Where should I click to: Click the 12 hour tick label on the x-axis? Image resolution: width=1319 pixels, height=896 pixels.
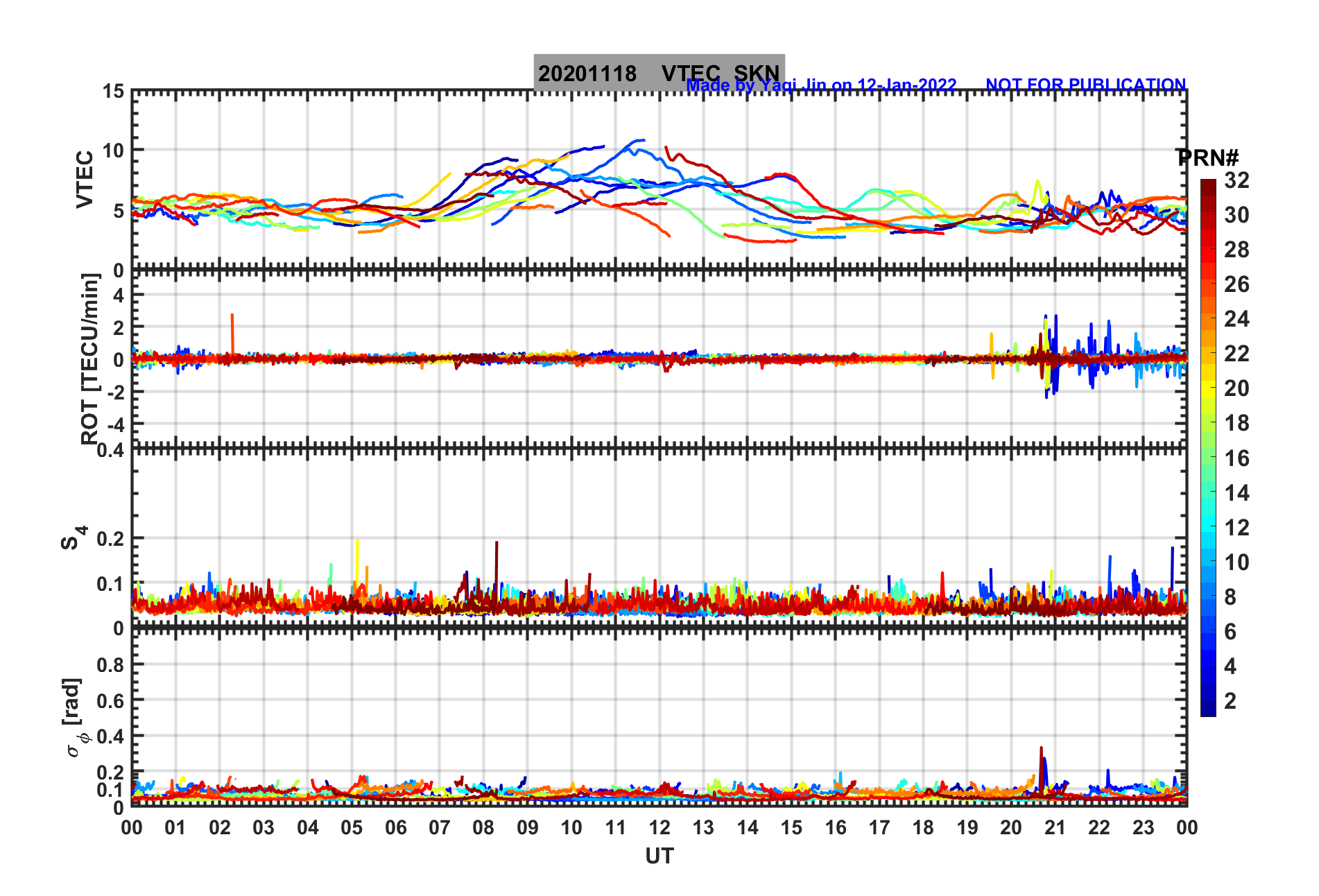tap(659, 827)
